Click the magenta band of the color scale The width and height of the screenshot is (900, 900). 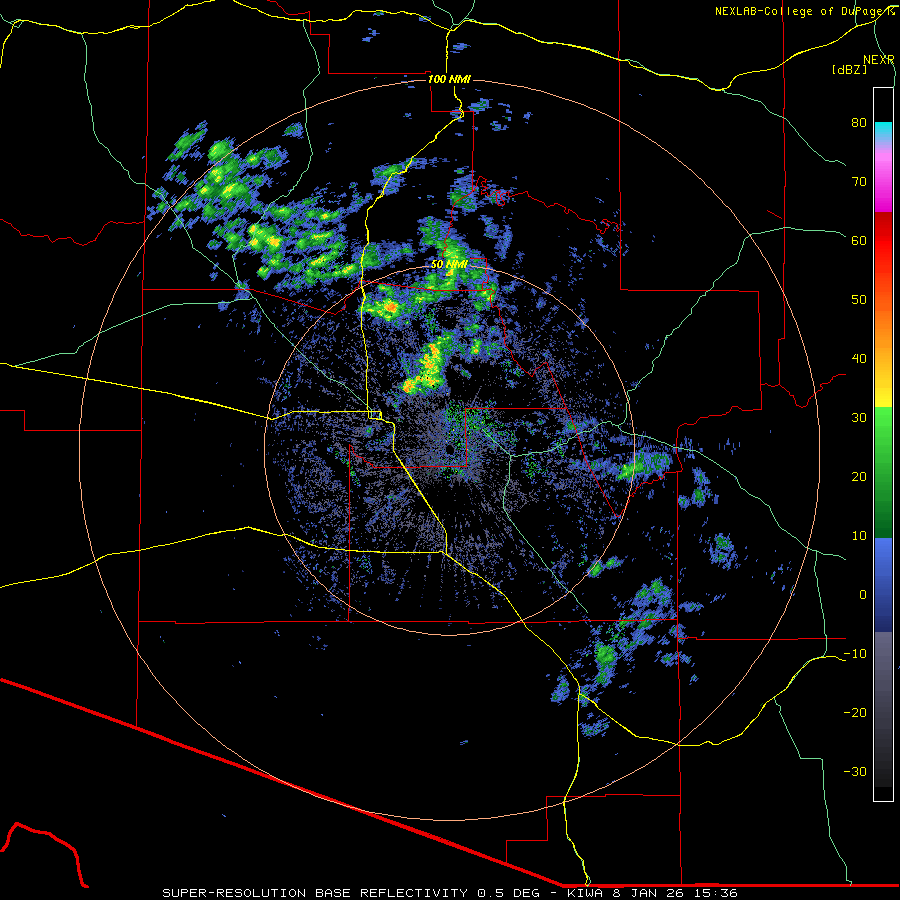883,181
